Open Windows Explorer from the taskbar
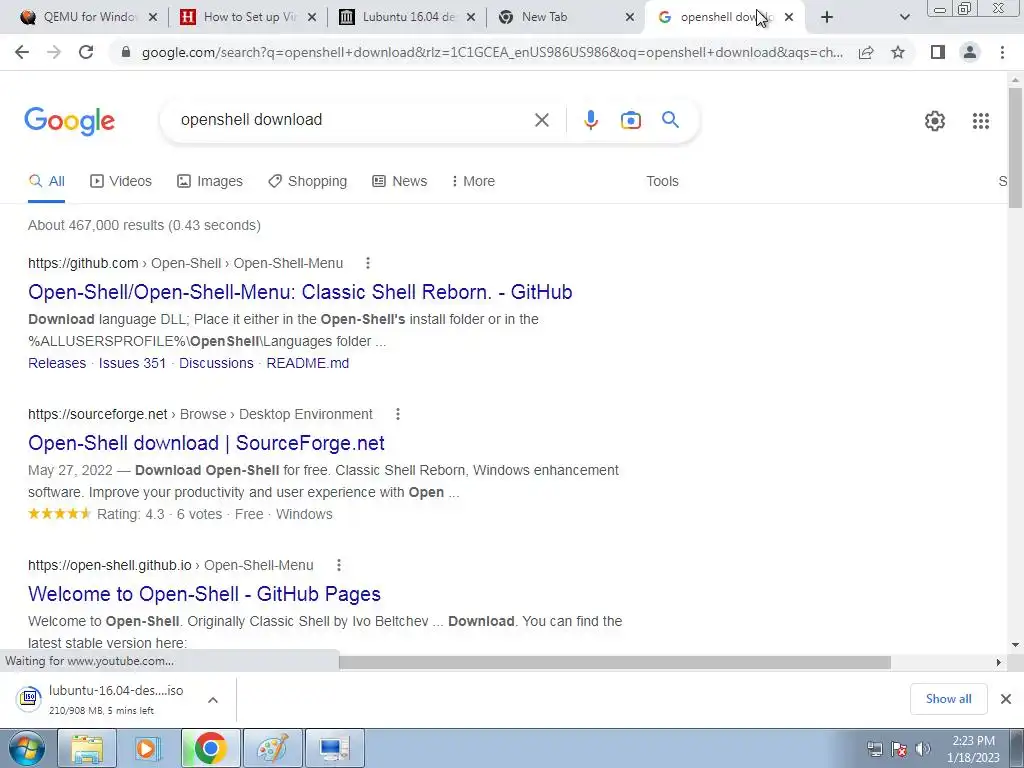The image size is (1024, 768). point(87,748)
